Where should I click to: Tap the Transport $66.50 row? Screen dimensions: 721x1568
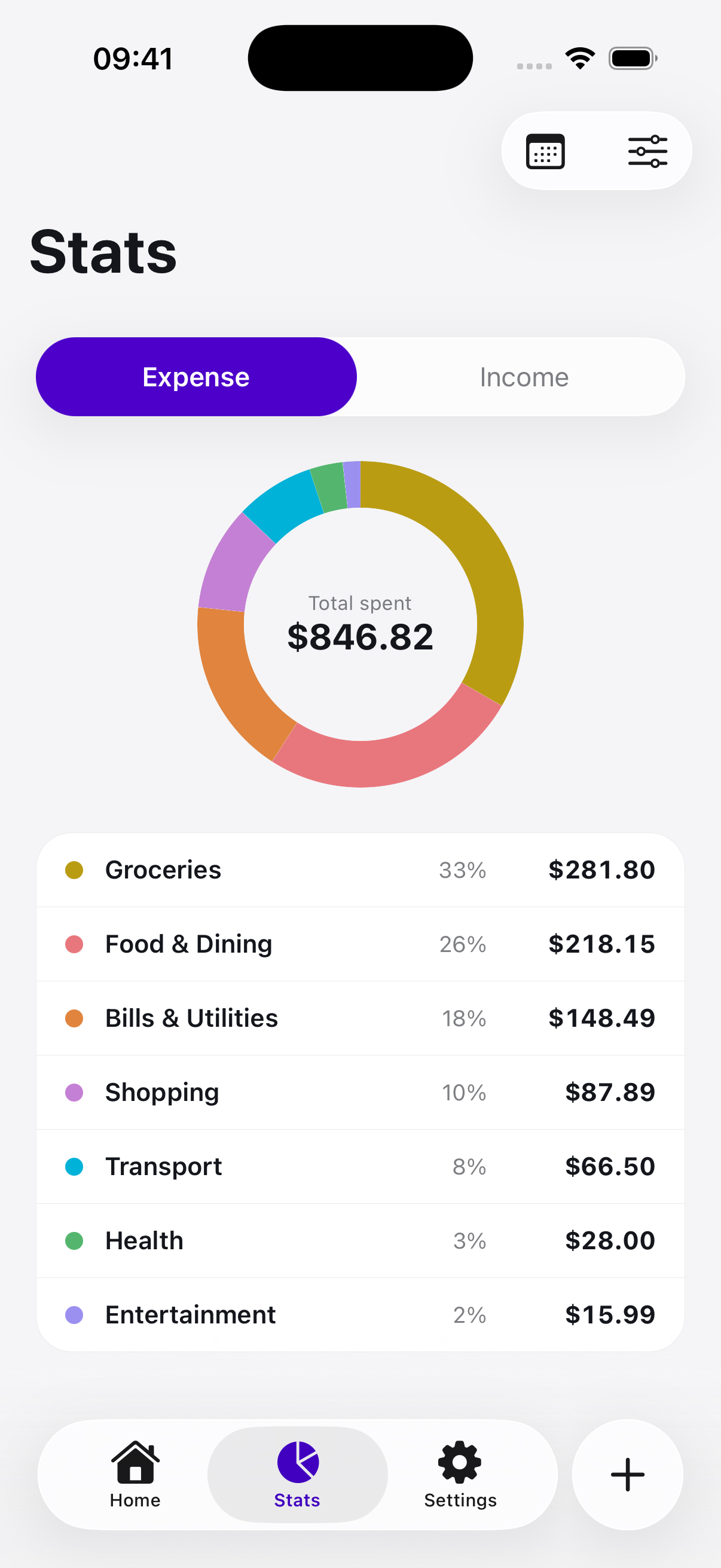click(360, 1167)
